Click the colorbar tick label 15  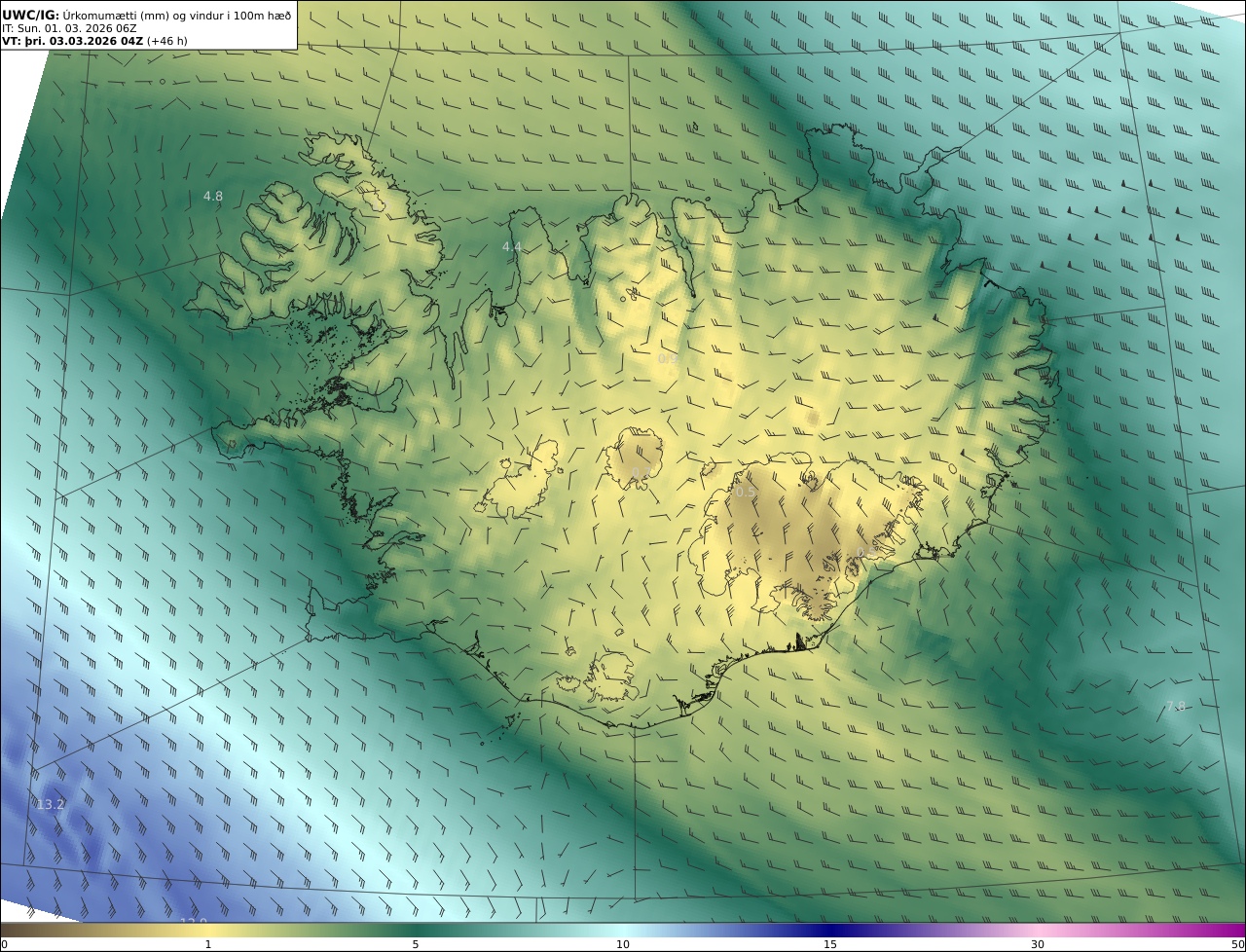pos(830,944)
